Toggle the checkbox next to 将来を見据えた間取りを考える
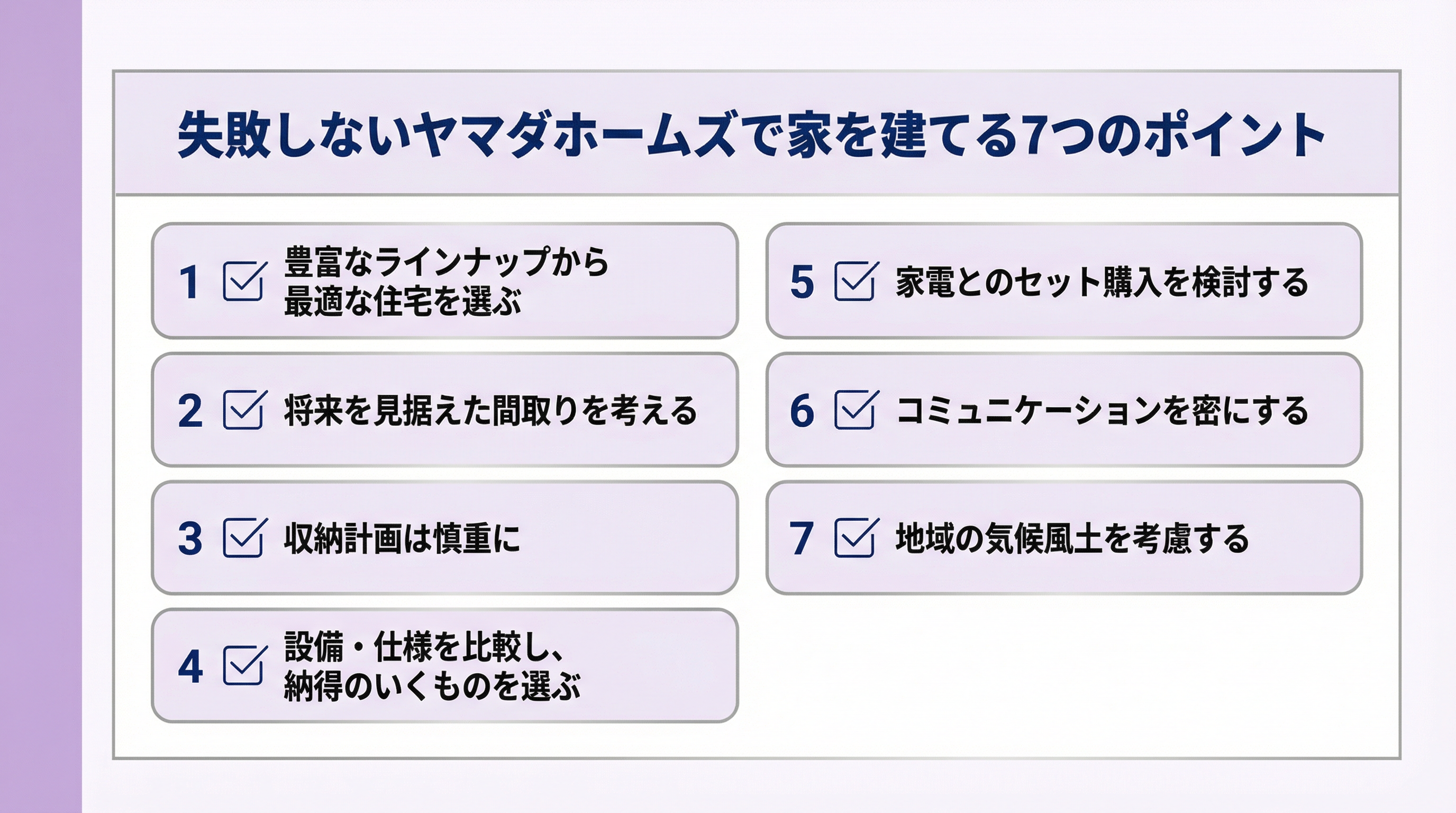1456x813 pixels. click(x=243, y=410)
